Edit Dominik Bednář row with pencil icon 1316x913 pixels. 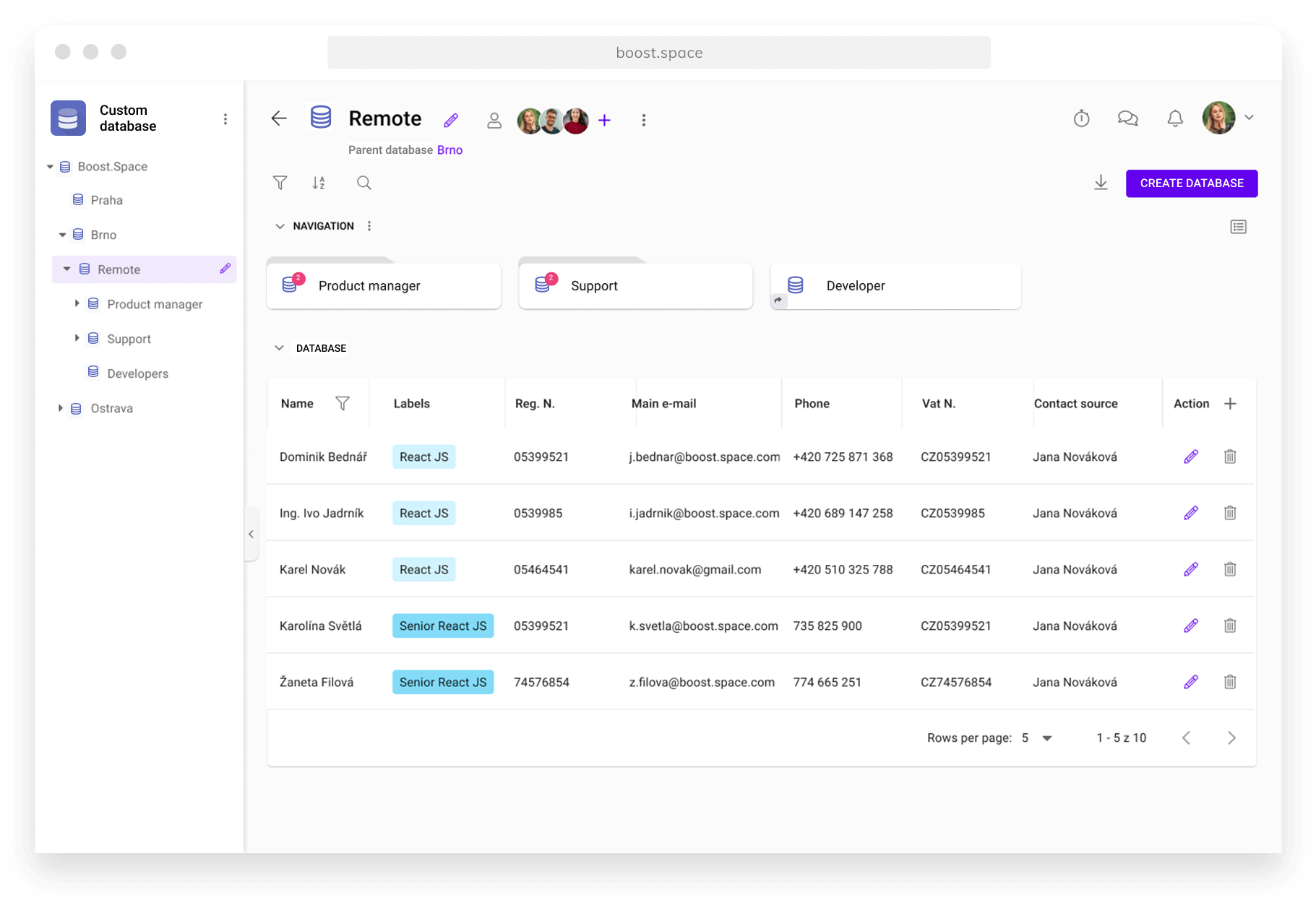tap(1191, 456)
